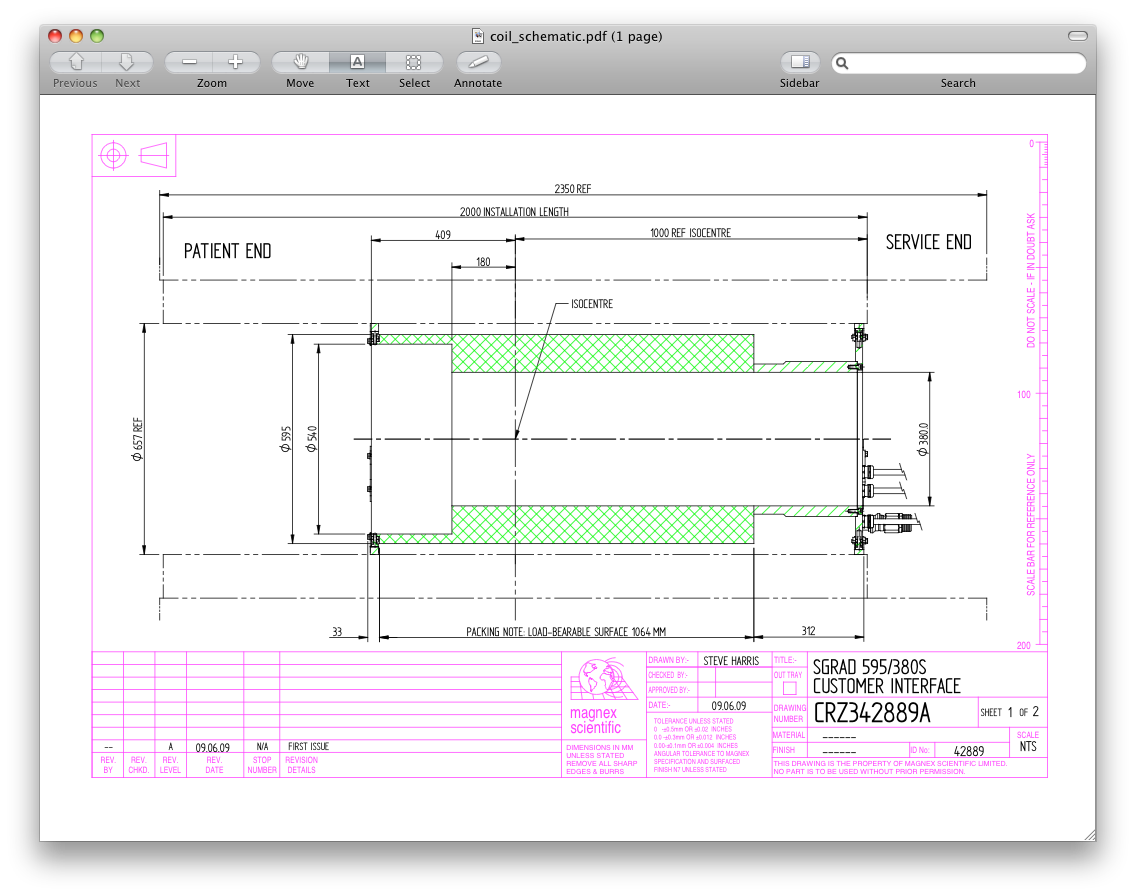
Task: Hide the toolbar using the pill button
Action: tap(1077, 36)
